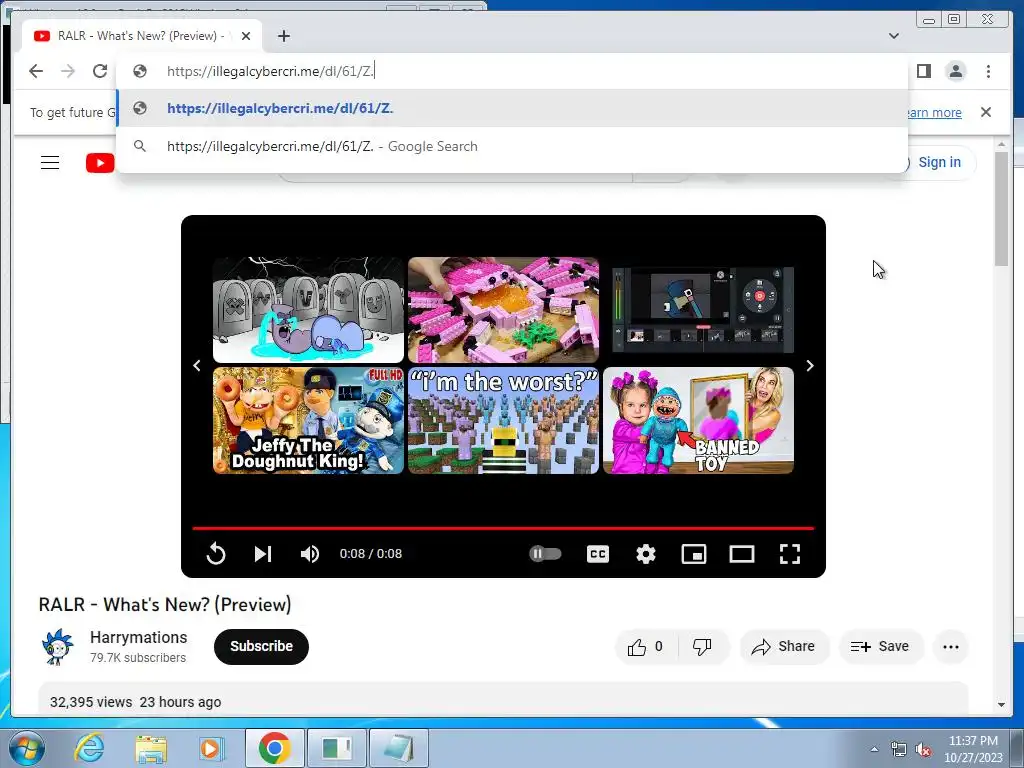Image resolution: width=1024 pixels, height=768 pixels.
Task: Like the video
Action: [645, 647]
